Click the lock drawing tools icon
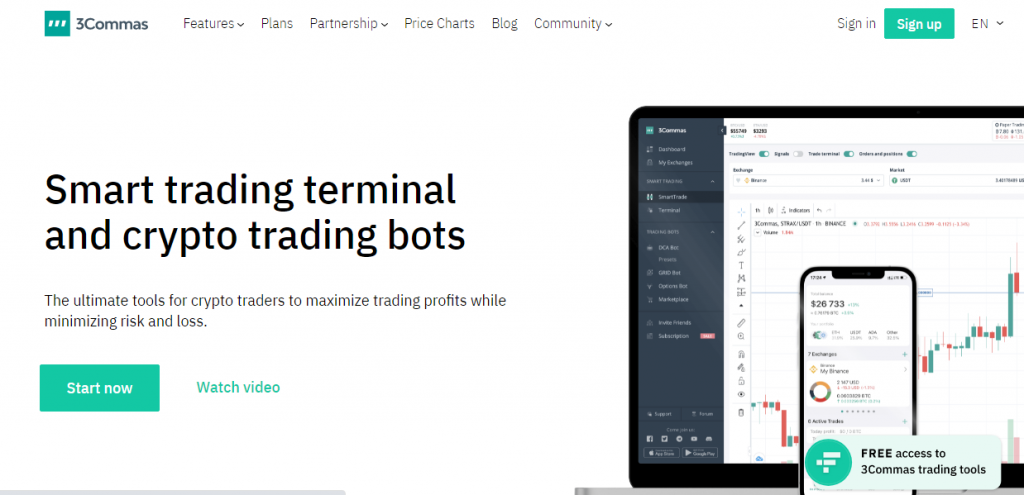This screenshot has height=495, width=1024. click(x=741, y=381)
